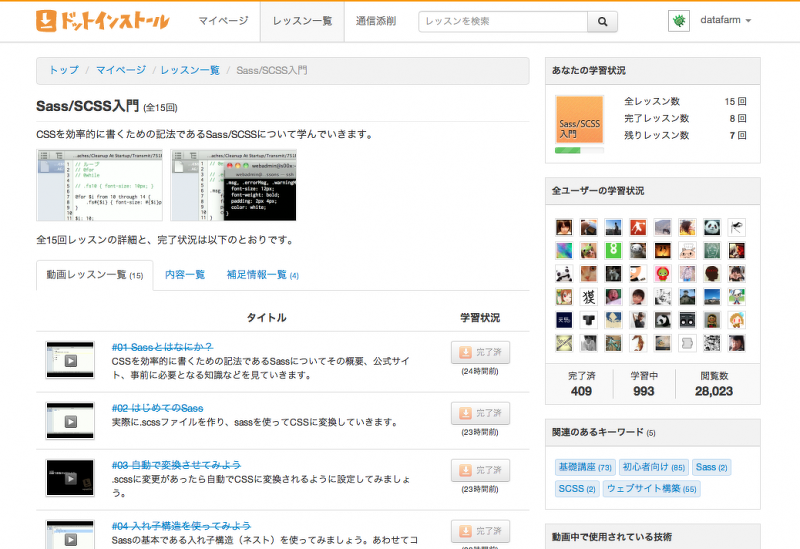800x549 pixels.
Task: Toggle 完了済 status for lesson #03
Action: coord(480,470)
